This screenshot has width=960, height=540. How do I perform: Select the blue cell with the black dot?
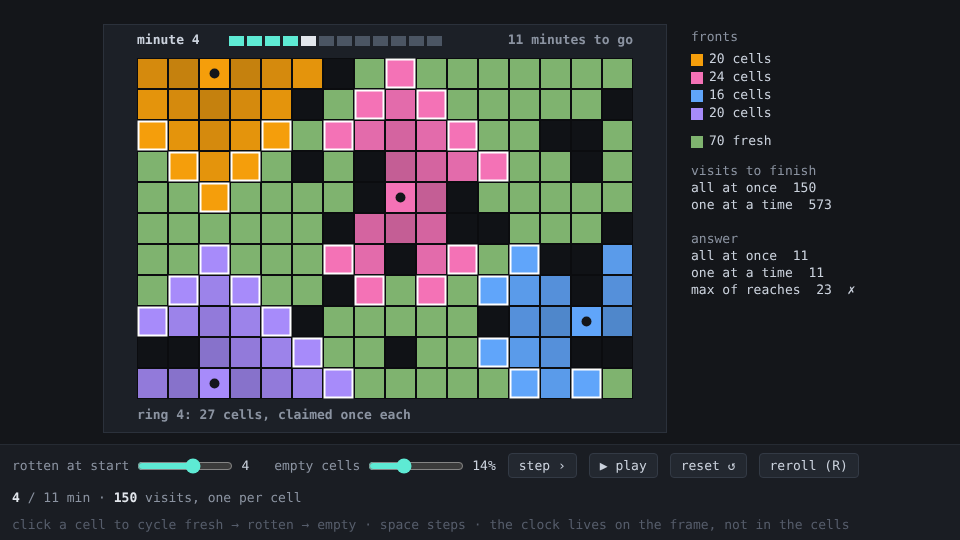pyautogui.click(x=587, y=321)
